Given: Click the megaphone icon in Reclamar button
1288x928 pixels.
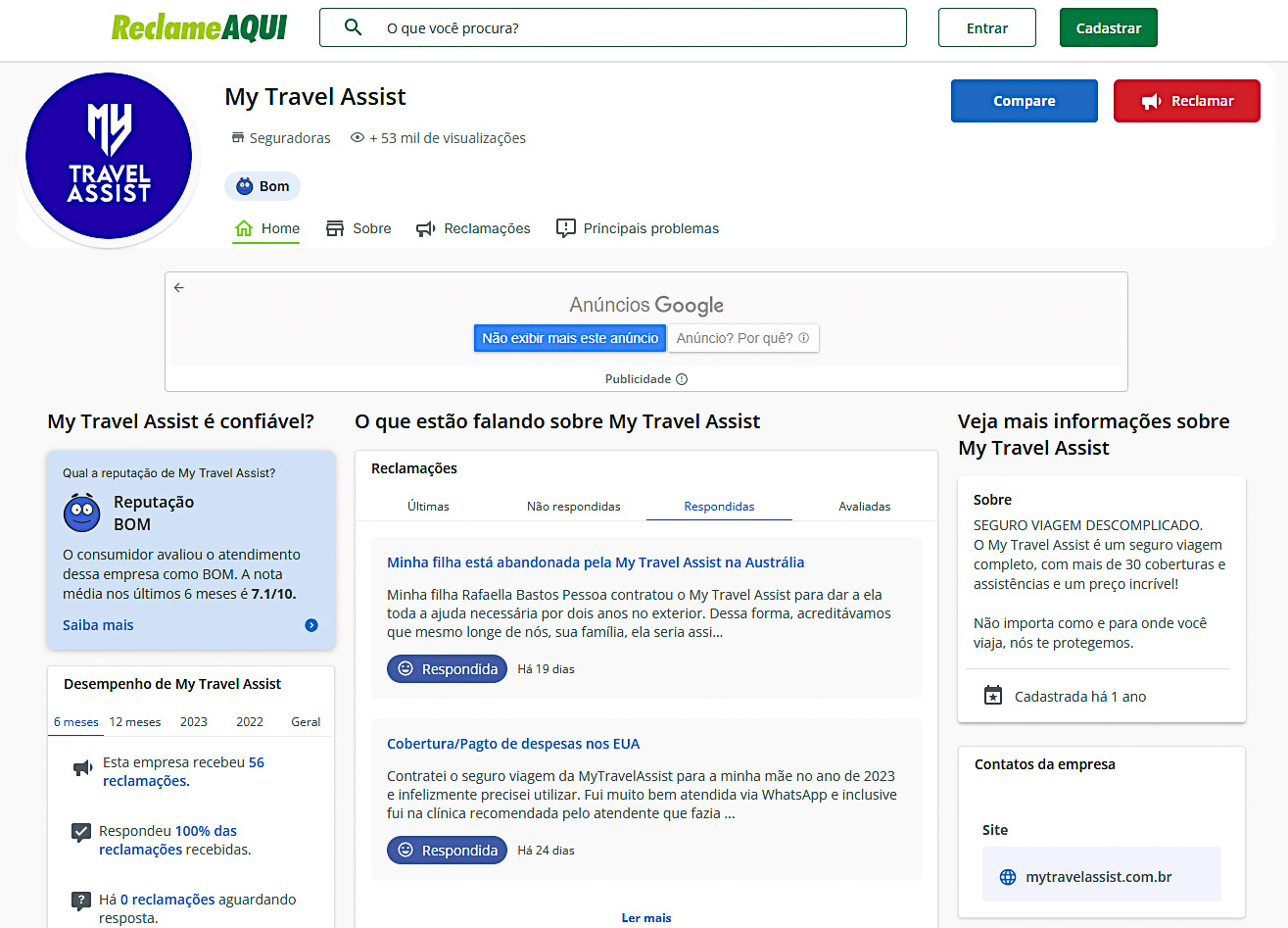Looking at the screenshot, I should pos(1151,102).
